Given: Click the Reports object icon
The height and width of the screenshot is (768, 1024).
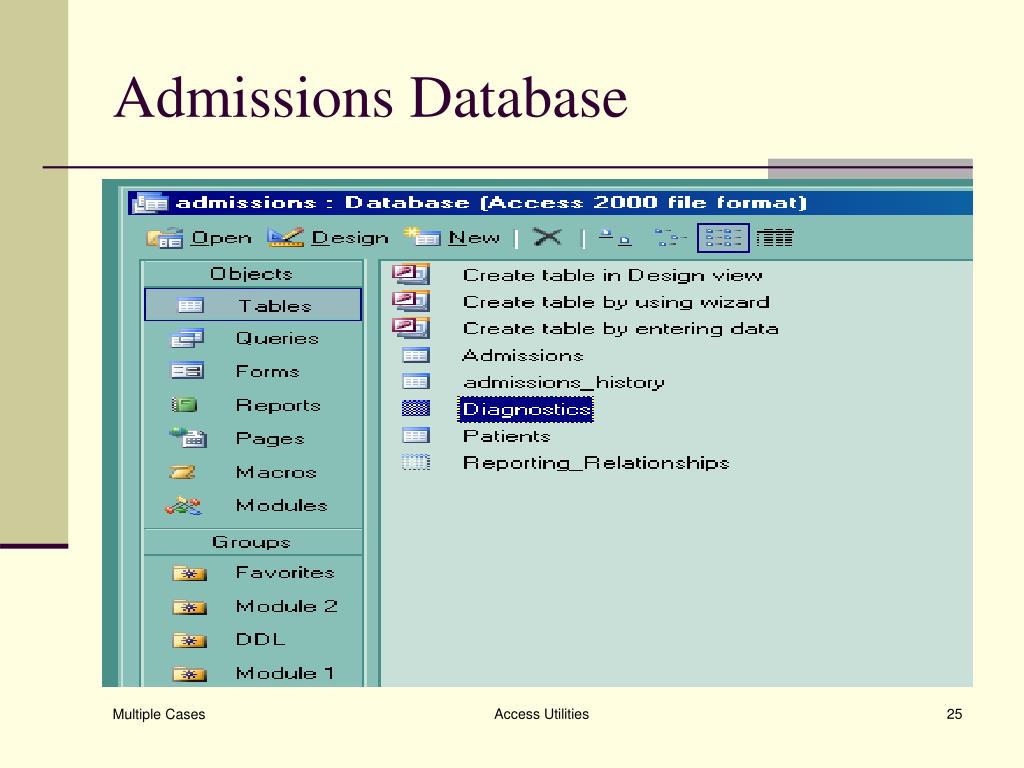Looking at the screenshot, I should pyautogui.click(x=184, y=405).
